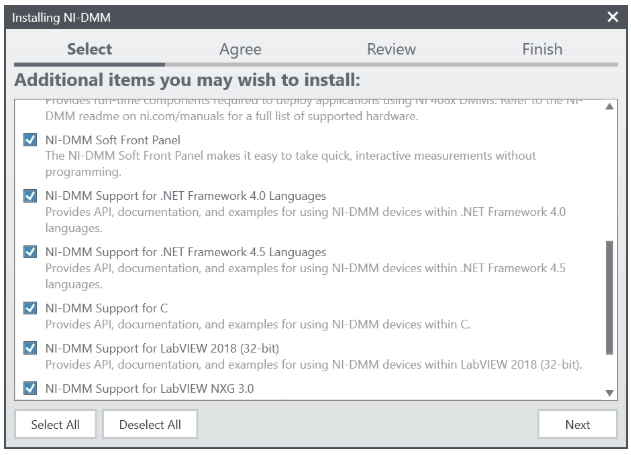Click the vertical scrollbar thumb
The image size is (631, 455).
[609, 290]
